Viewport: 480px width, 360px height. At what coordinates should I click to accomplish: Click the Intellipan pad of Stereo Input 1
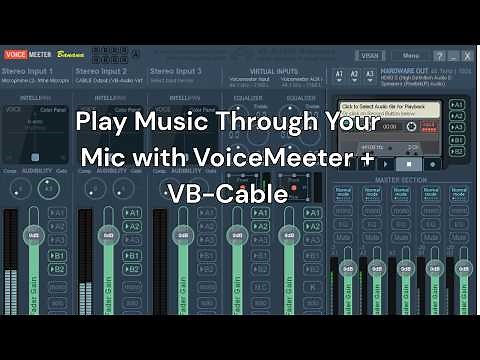tap(35, 134)
